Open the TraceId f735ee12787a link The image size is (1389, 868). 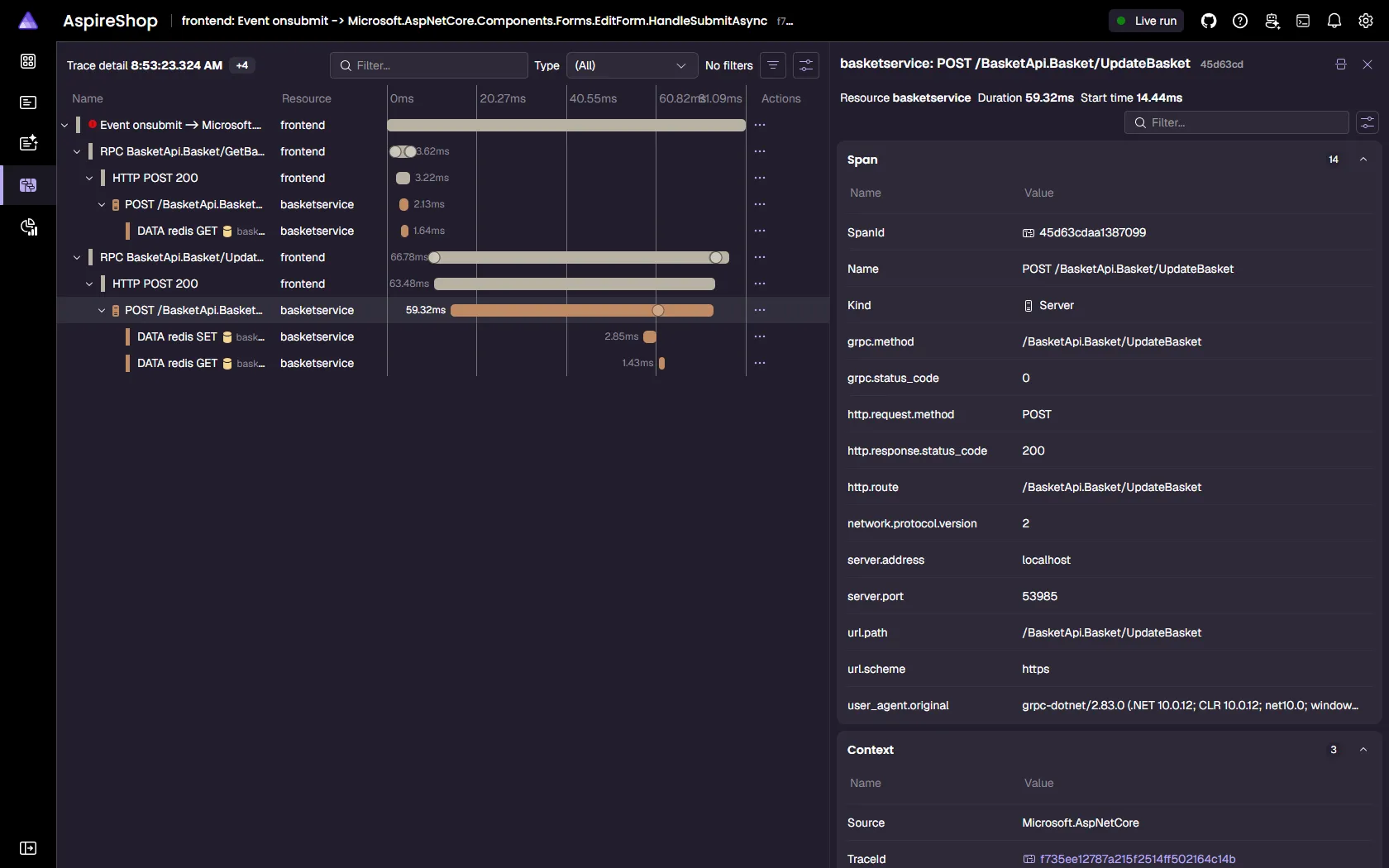point(1138,860)
